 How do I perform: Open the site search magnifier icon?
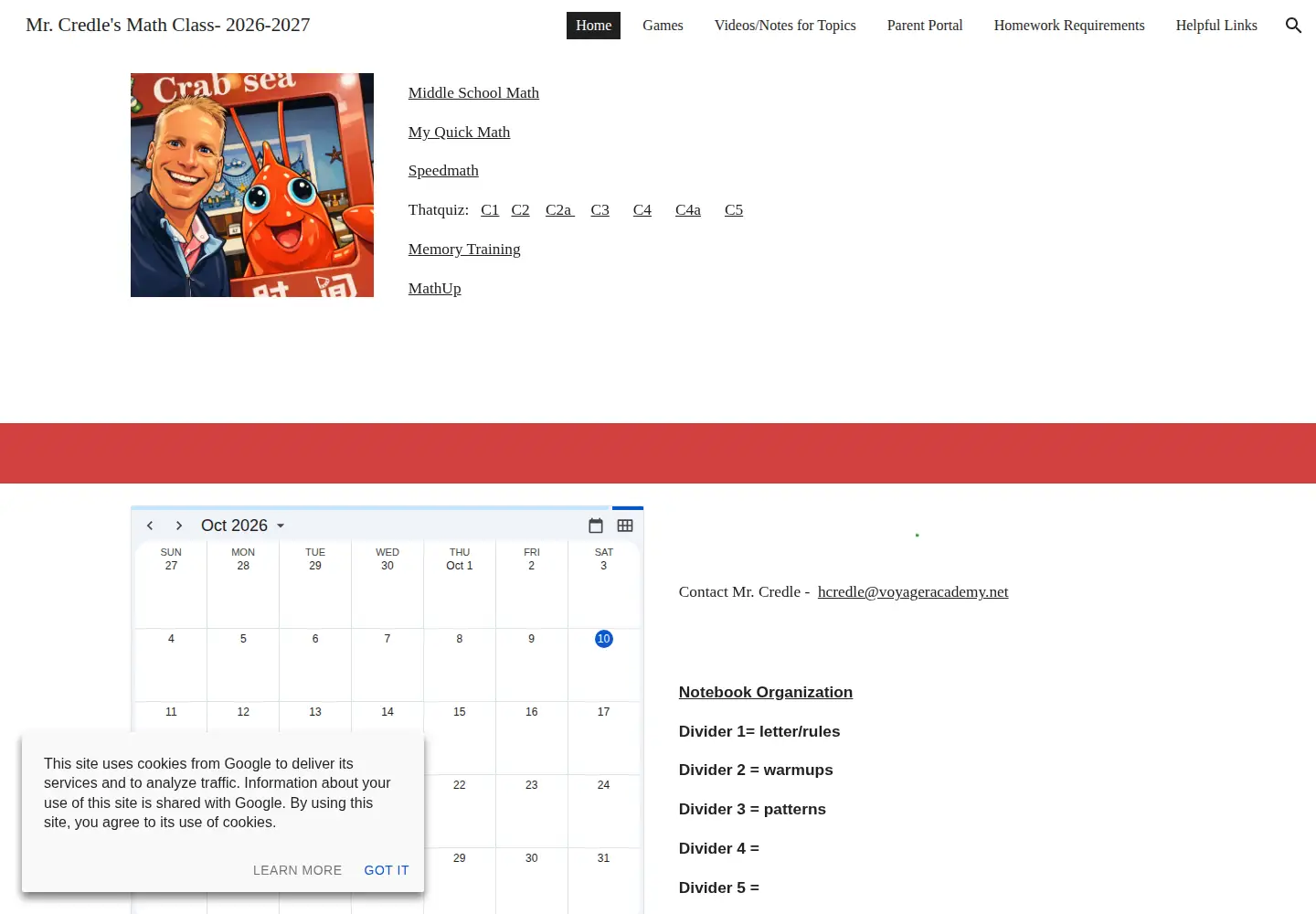(1293, 26)
